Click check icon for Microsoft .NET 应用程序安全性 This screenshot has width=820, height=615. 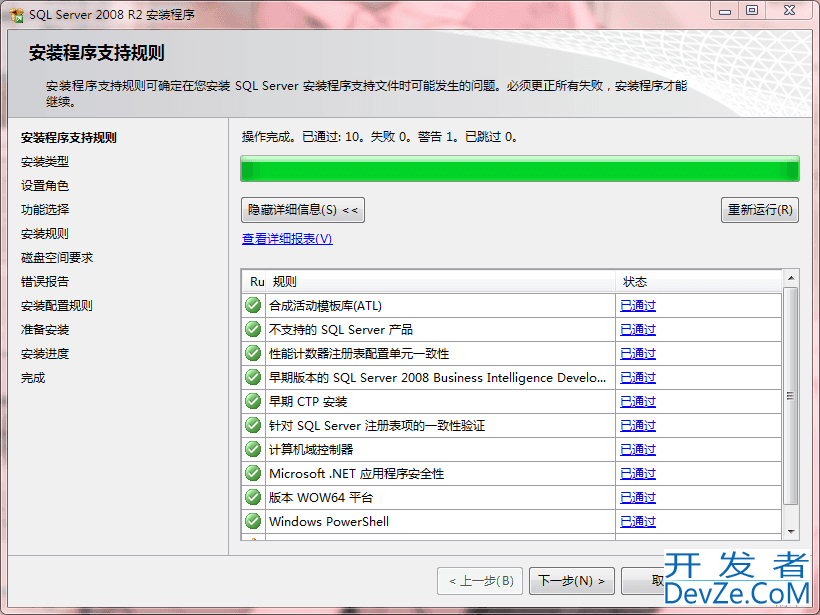click(253, 473)
